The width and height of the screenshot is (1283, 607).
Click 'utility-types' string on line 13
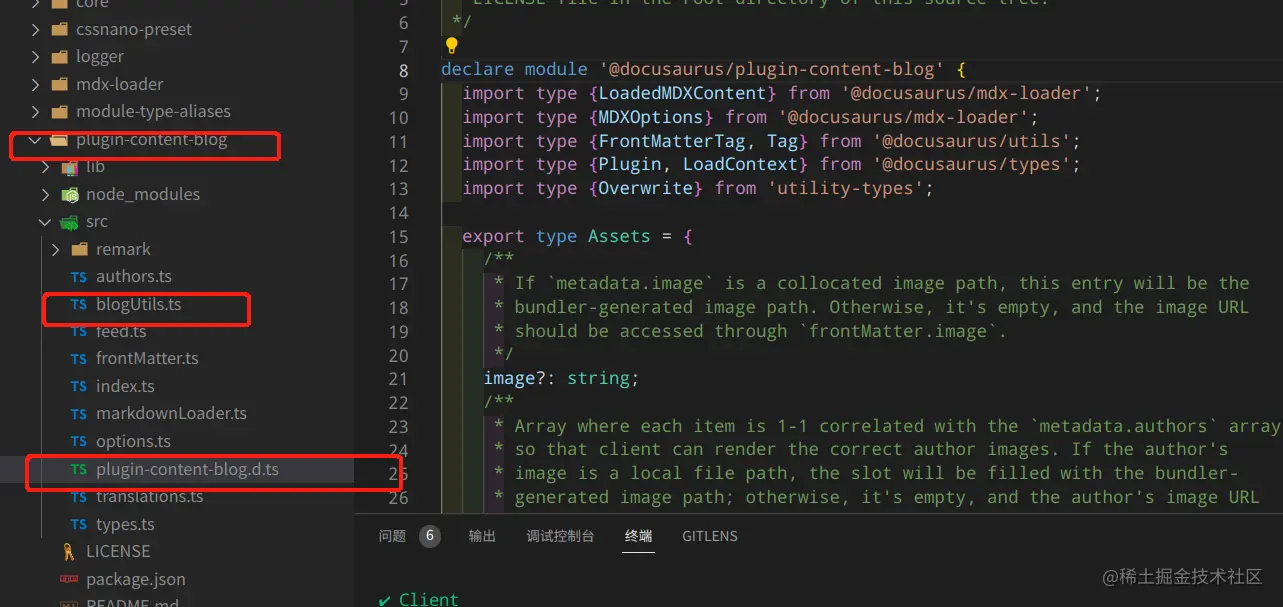pos(845,188)
